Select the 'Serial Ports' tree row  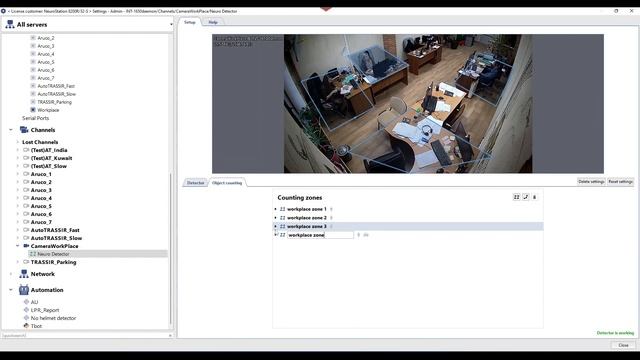tap(36, 118)
